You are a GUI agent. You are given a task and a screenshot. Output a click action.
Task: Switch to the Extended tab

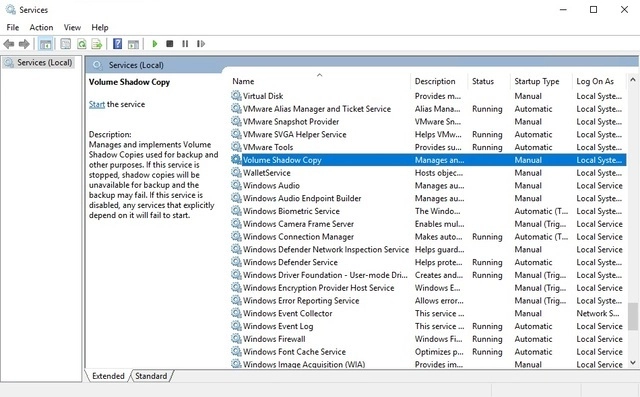pos(108,376)
